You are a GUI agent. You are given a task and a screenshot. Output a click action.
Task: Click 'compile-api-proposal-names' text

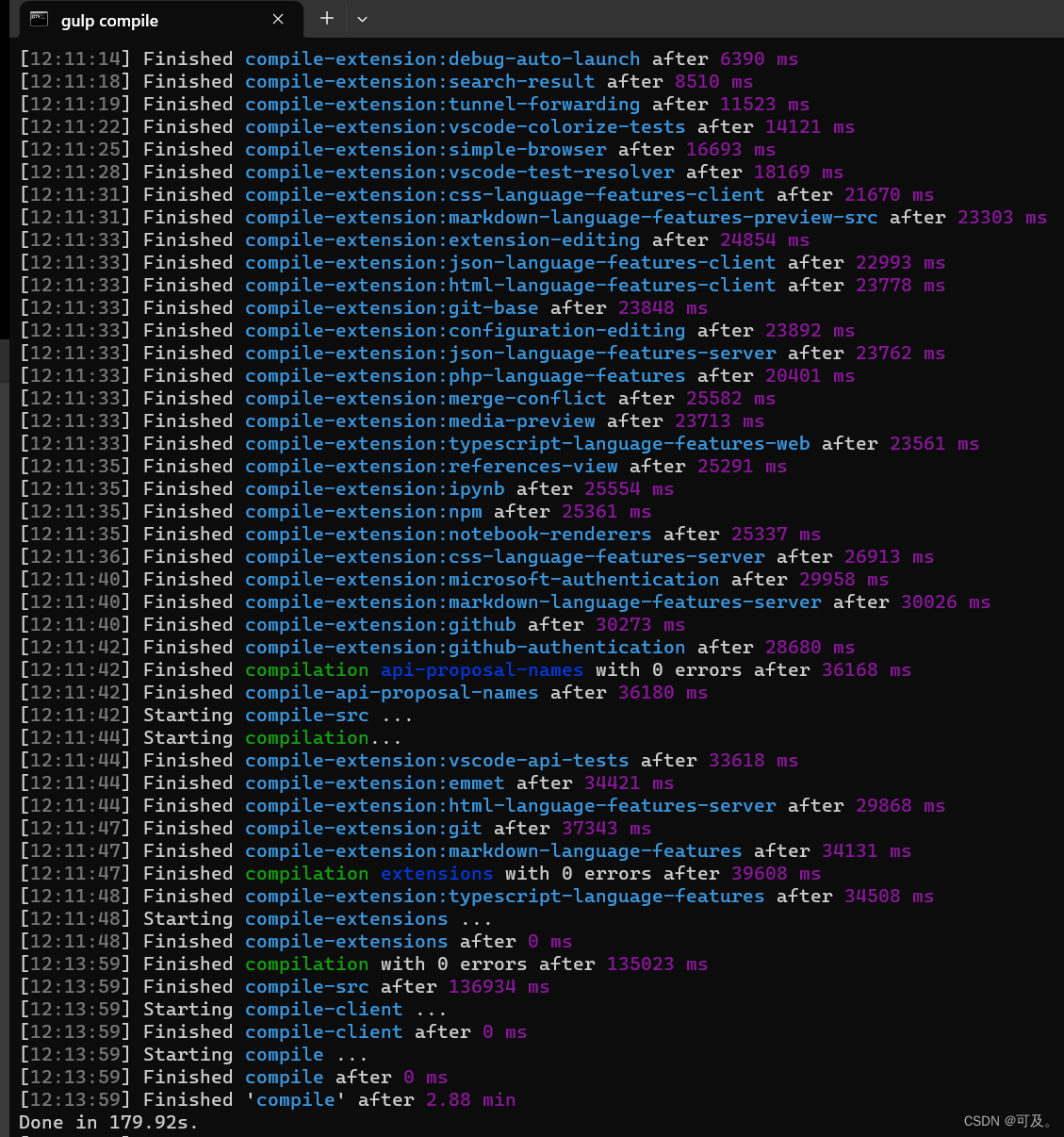point(391,693)
